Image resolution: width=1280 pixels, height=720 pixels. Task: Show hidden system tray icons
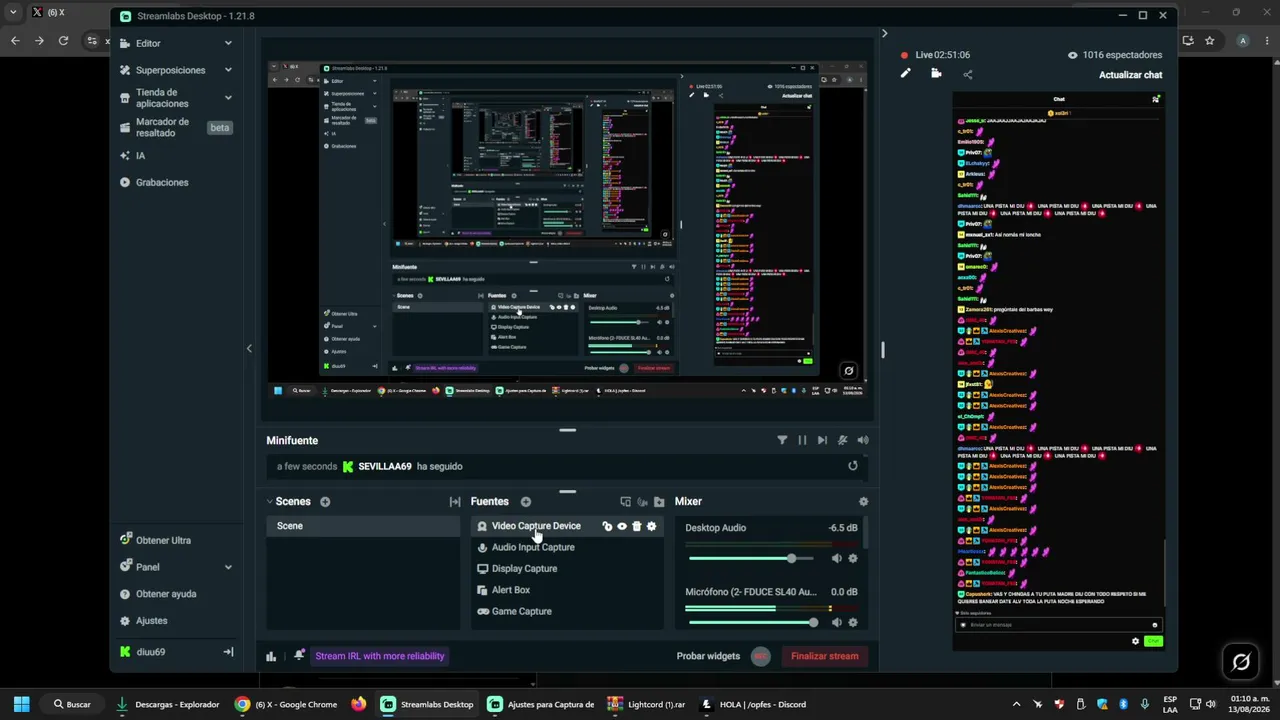(x=1017, y=704)
